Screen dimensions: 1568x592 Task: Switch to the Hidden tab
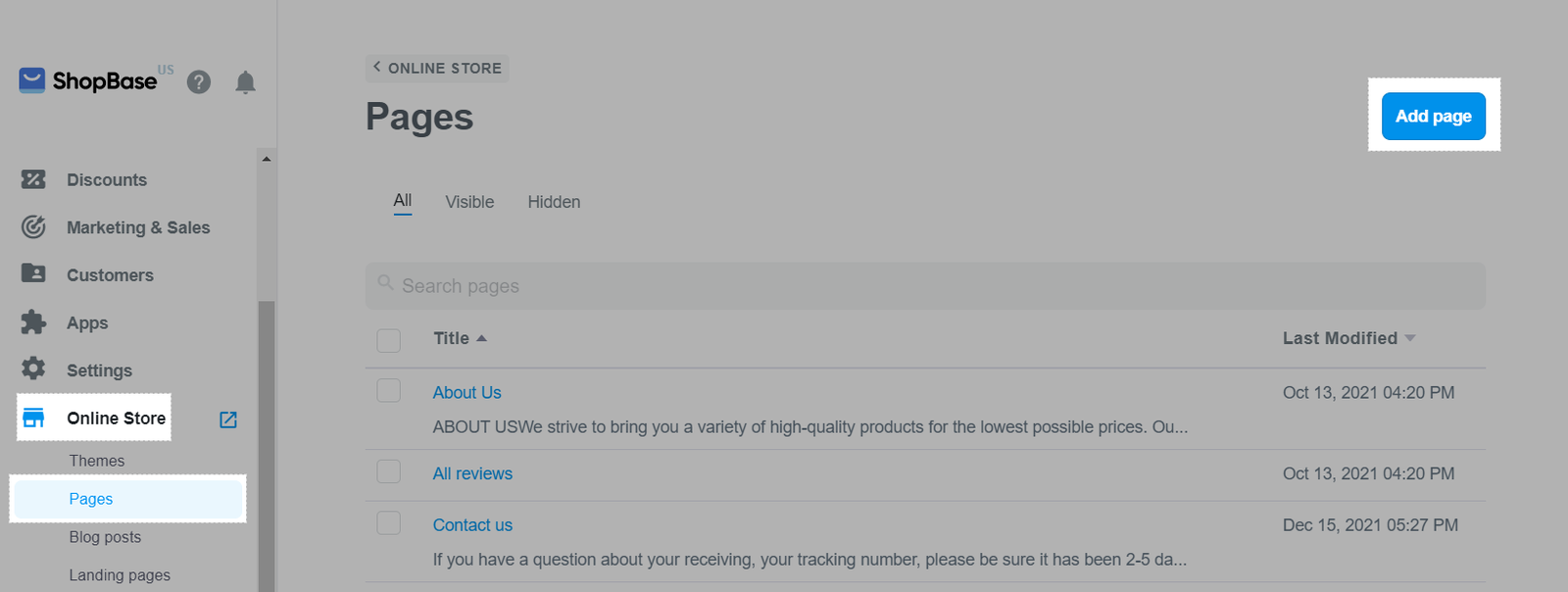pyautogui.click(x=554, y=202)
